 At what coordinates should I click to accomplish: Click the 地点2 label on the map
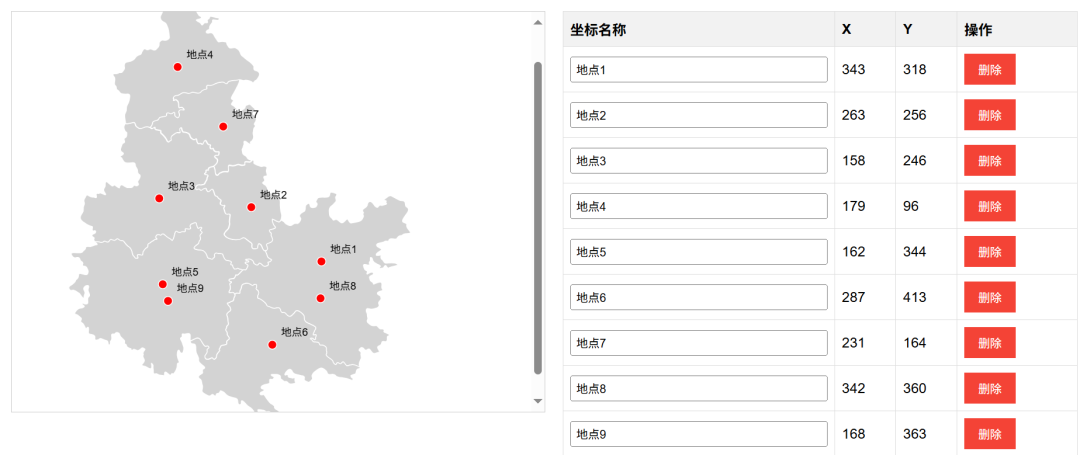(x=273, y=195)
